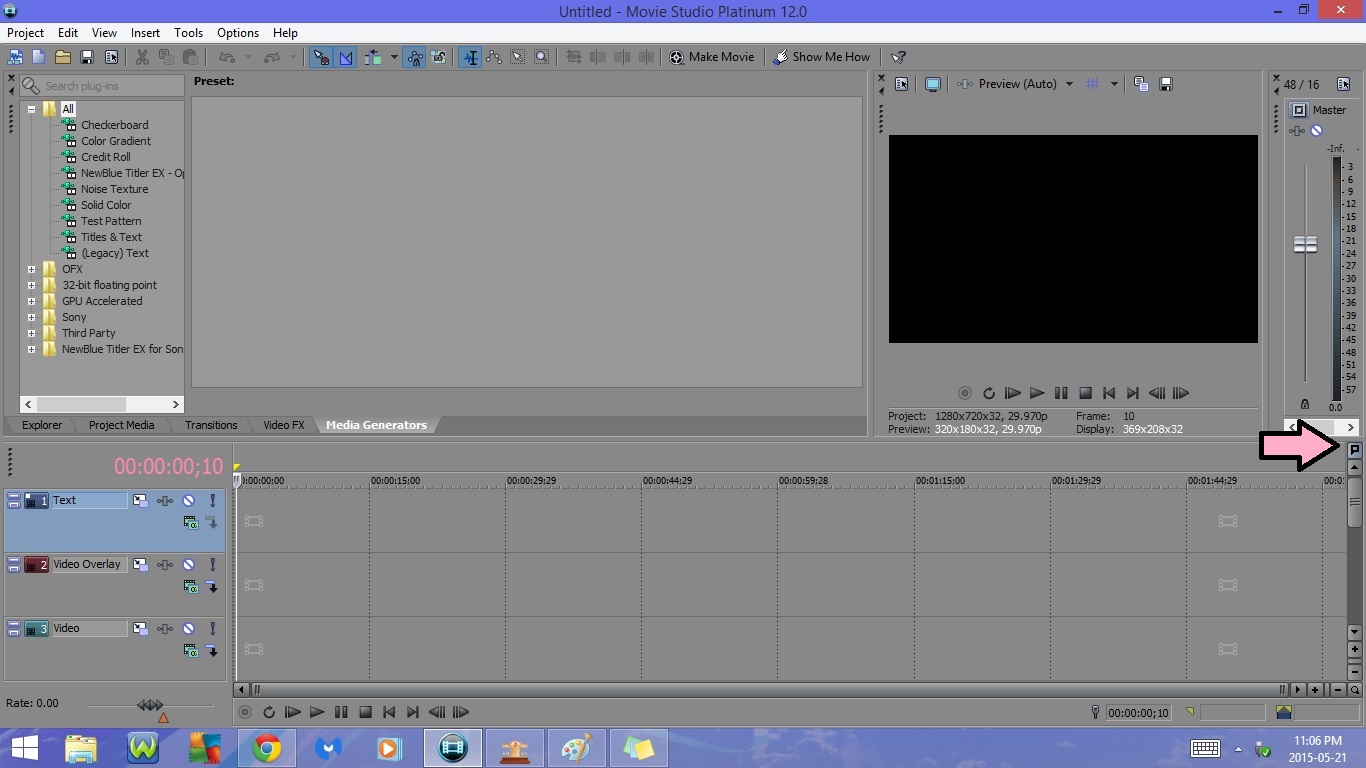The height and width of the screenshot is (768, 1366).
Task: Open File Explorer from the taskbar
Action: pos(81,748)
